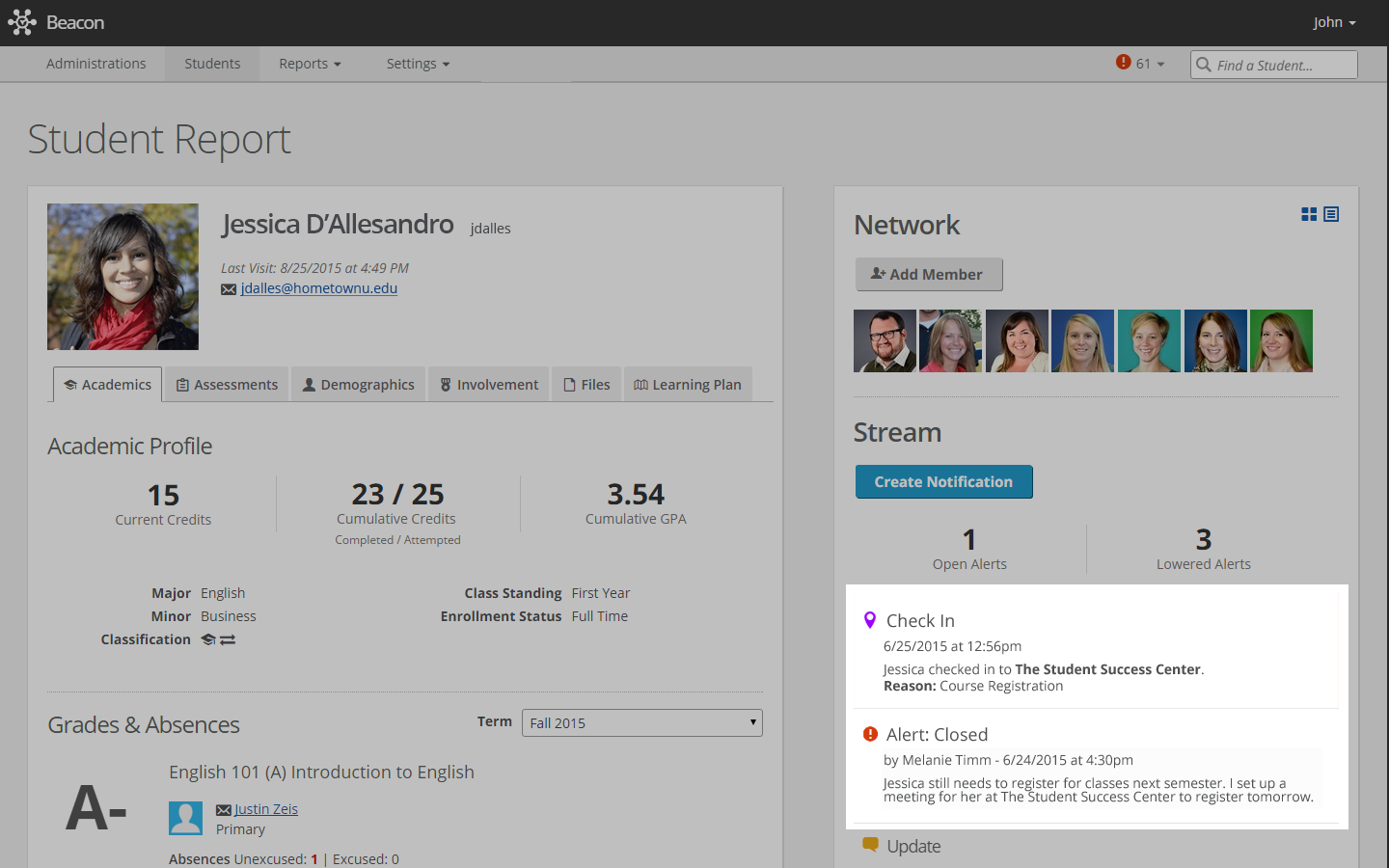Open the John account dropdown
Viewport: 1389px width, 868px height.
1334,21
